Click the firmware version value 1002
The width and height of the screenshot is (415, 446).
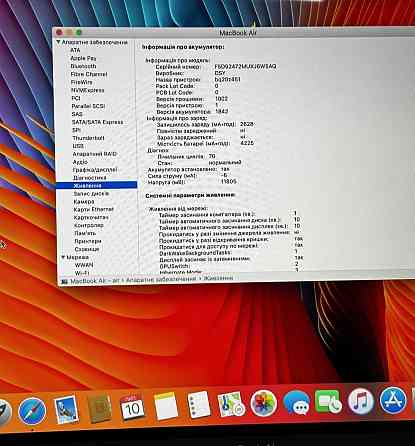(221, 99)
